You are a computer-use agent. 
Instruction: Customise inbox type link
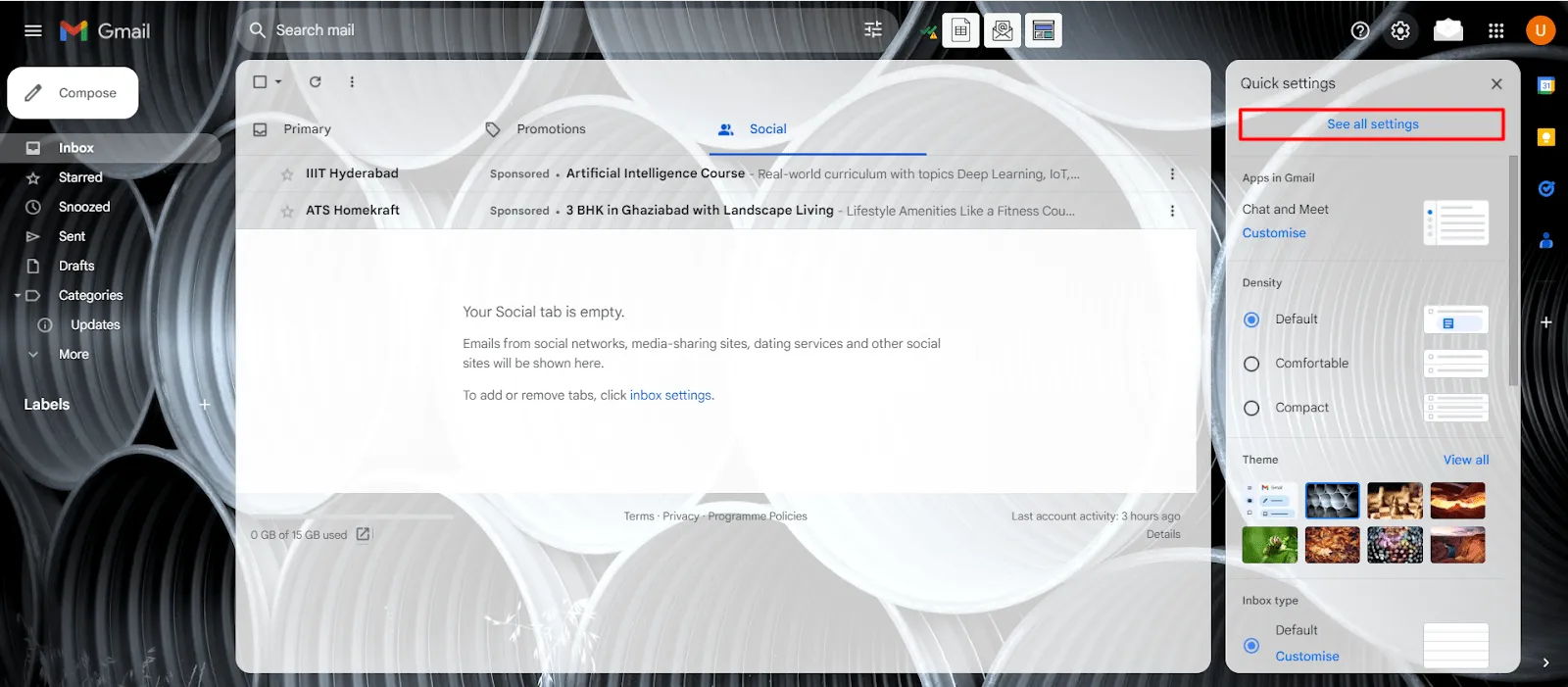pos(1307,657)
